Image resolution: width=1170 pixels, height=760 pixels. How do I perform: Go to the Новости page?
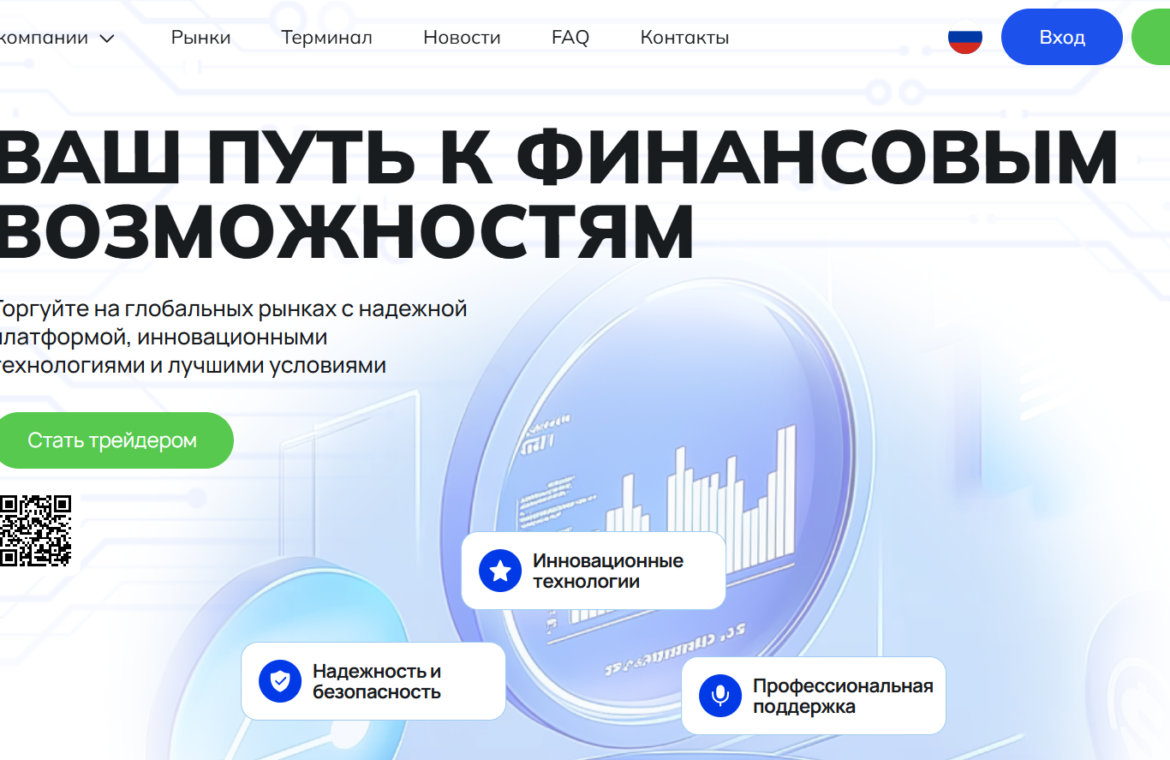coord(462,37)
